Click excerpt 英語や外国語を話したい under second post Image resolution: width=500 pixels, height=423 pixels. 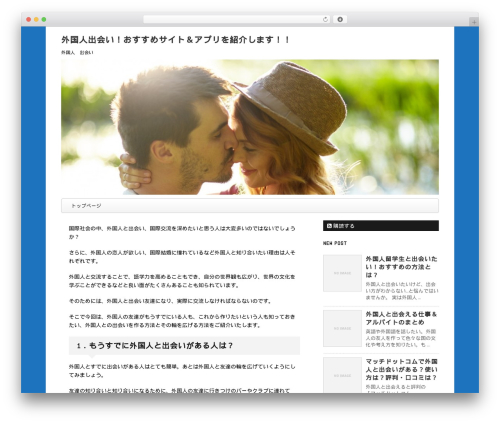coord(401,338)
